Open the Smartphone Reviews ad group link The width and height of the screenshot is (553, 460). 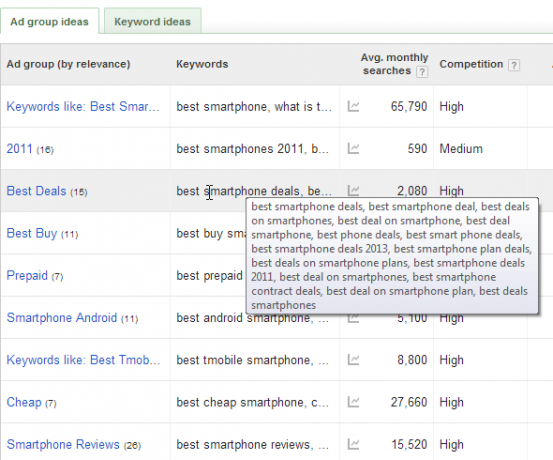pyautogui.click(x=63, y=444)
